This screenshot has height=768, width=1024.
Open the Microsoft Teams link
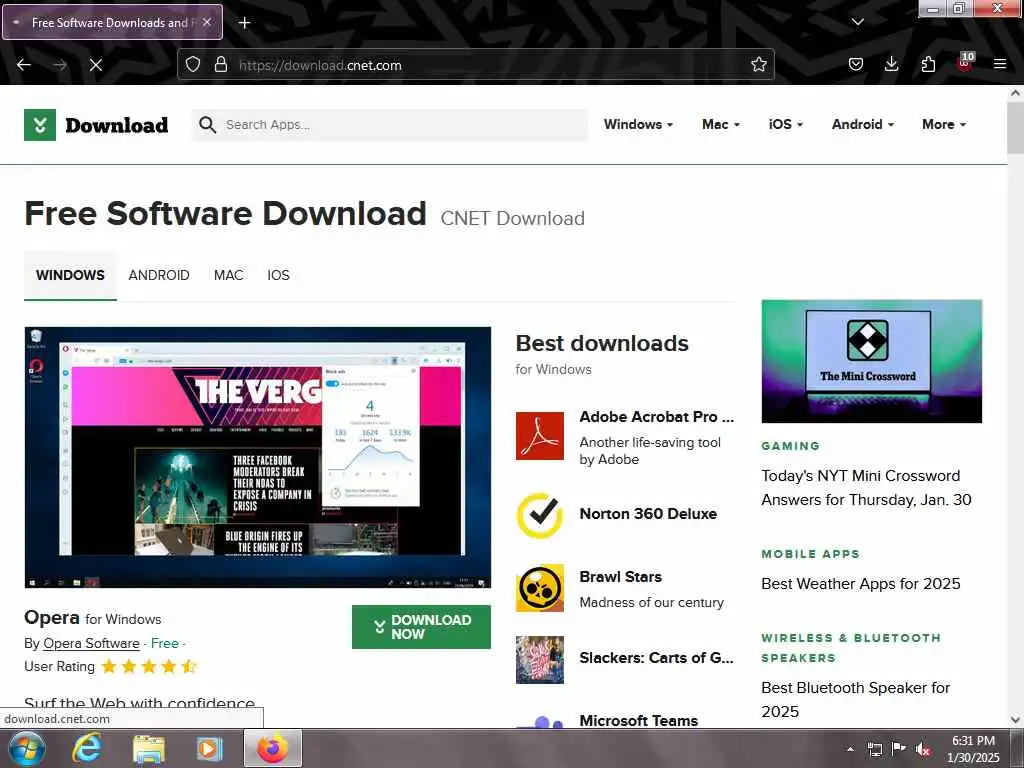coord(639,720)
